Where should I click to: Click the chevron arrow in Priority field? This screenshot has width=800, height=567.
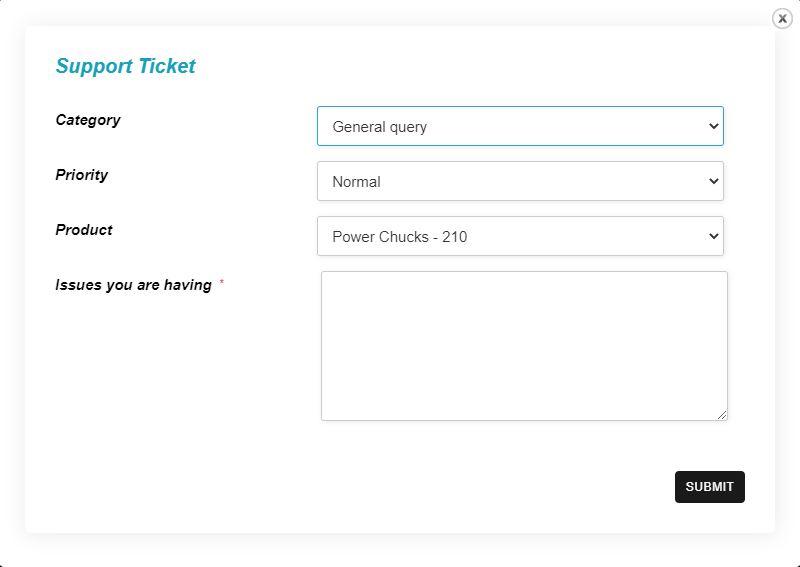(x=713, y=181)
